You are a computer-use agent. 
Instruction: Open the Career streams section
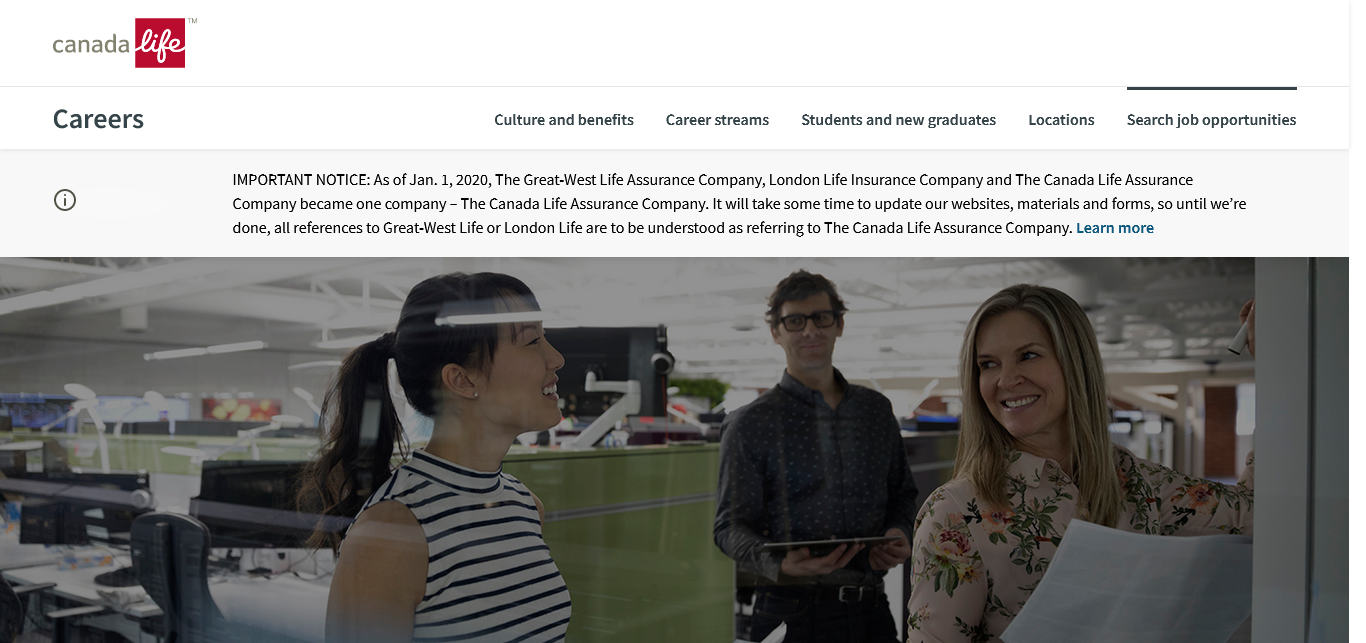tap(717, 120)
